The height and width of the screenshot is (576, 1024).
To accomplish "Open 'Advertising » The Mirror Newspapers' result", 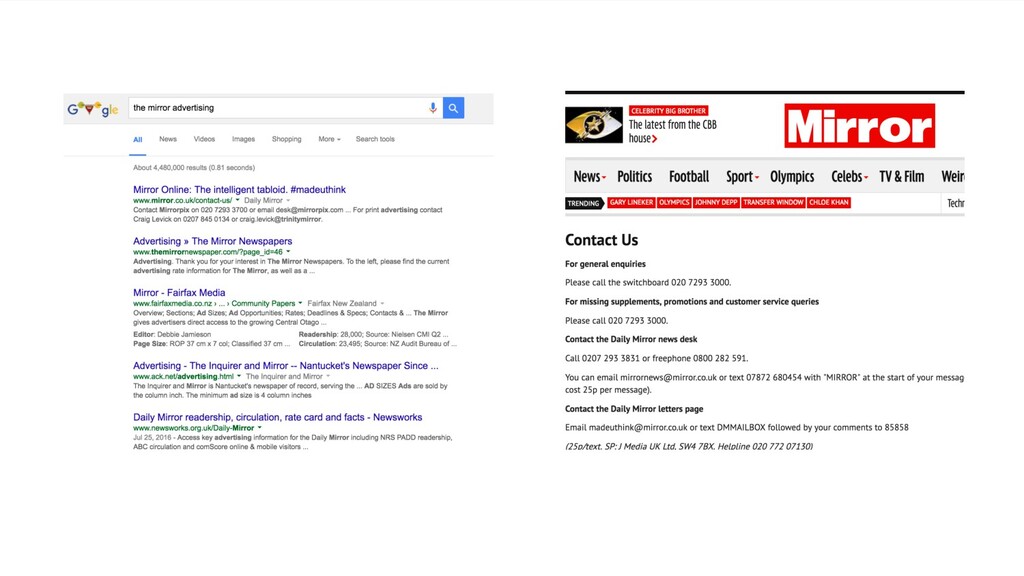I will coord(212,241).
